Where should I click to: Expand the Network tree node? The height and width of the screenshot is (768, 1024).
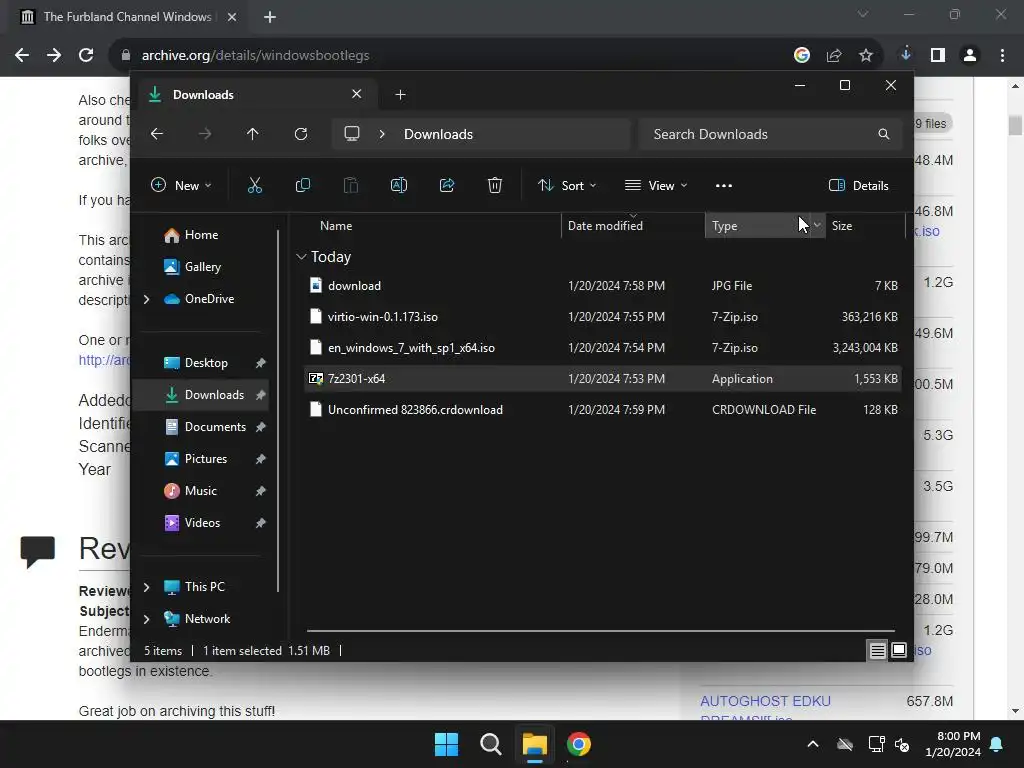pos(146,619)
